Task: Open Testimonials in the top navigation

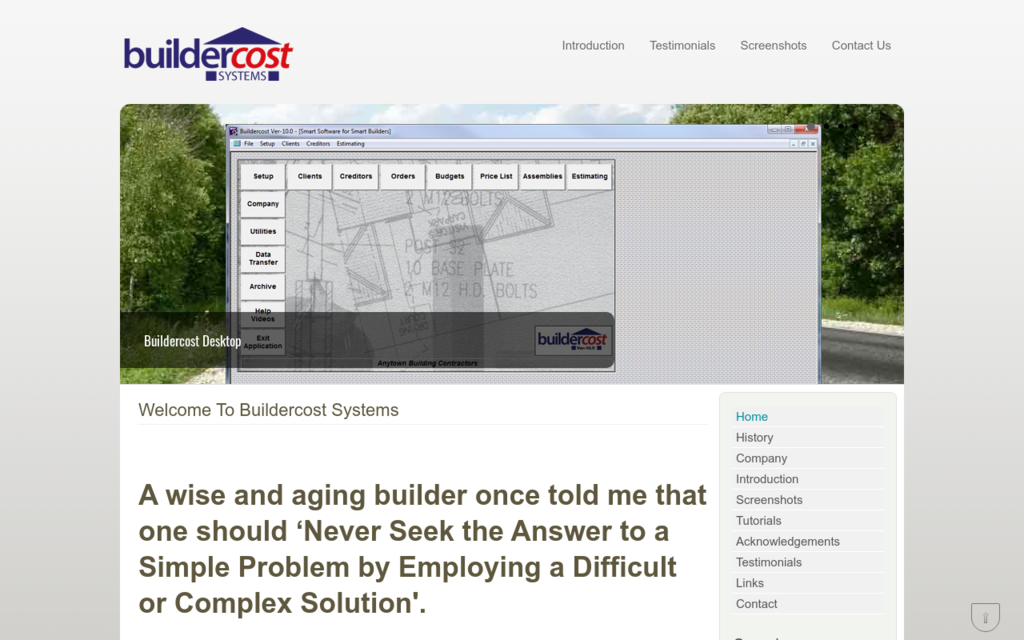Action: pyautogui.click(x=682, y=46)
